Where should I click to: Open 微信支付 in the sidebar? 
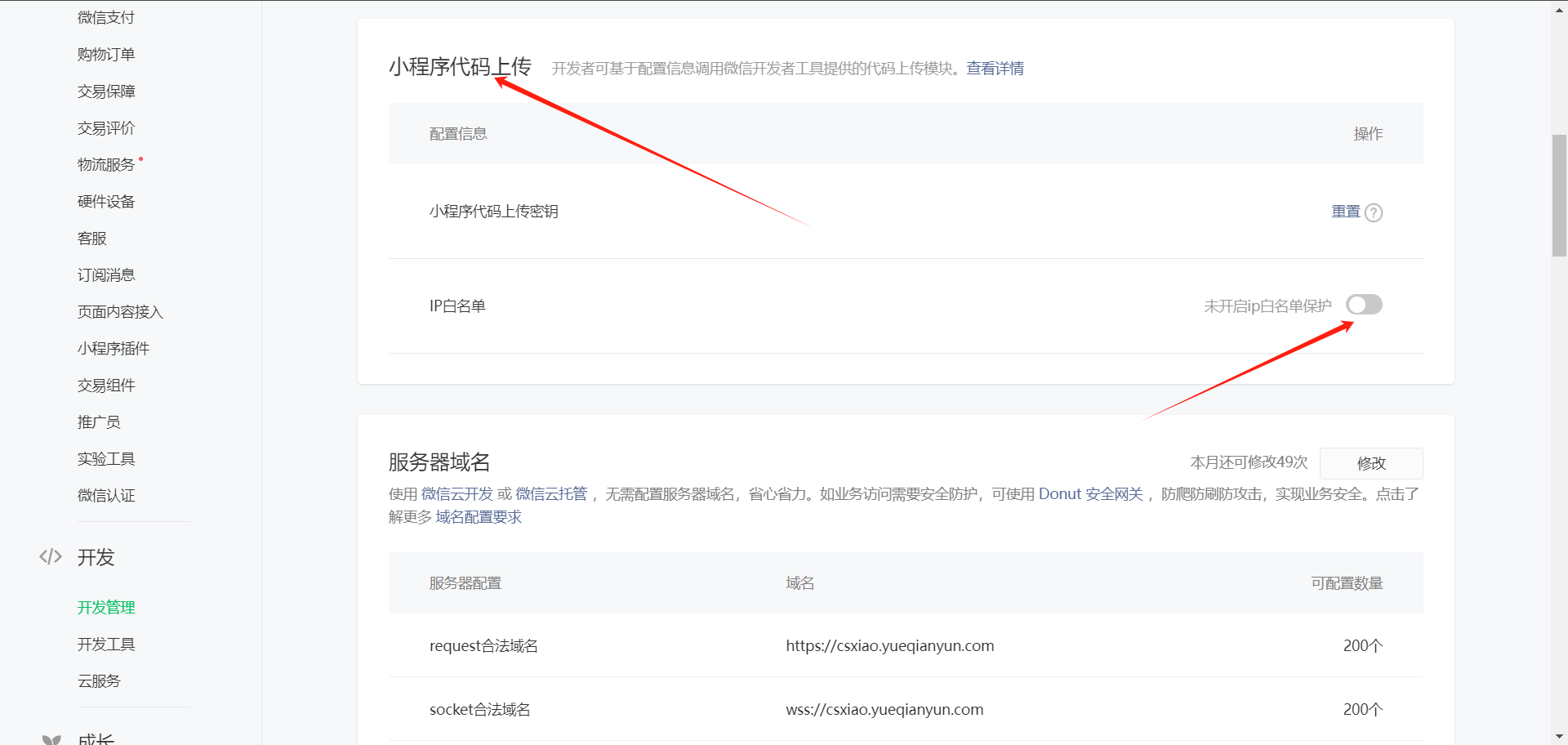106,17
